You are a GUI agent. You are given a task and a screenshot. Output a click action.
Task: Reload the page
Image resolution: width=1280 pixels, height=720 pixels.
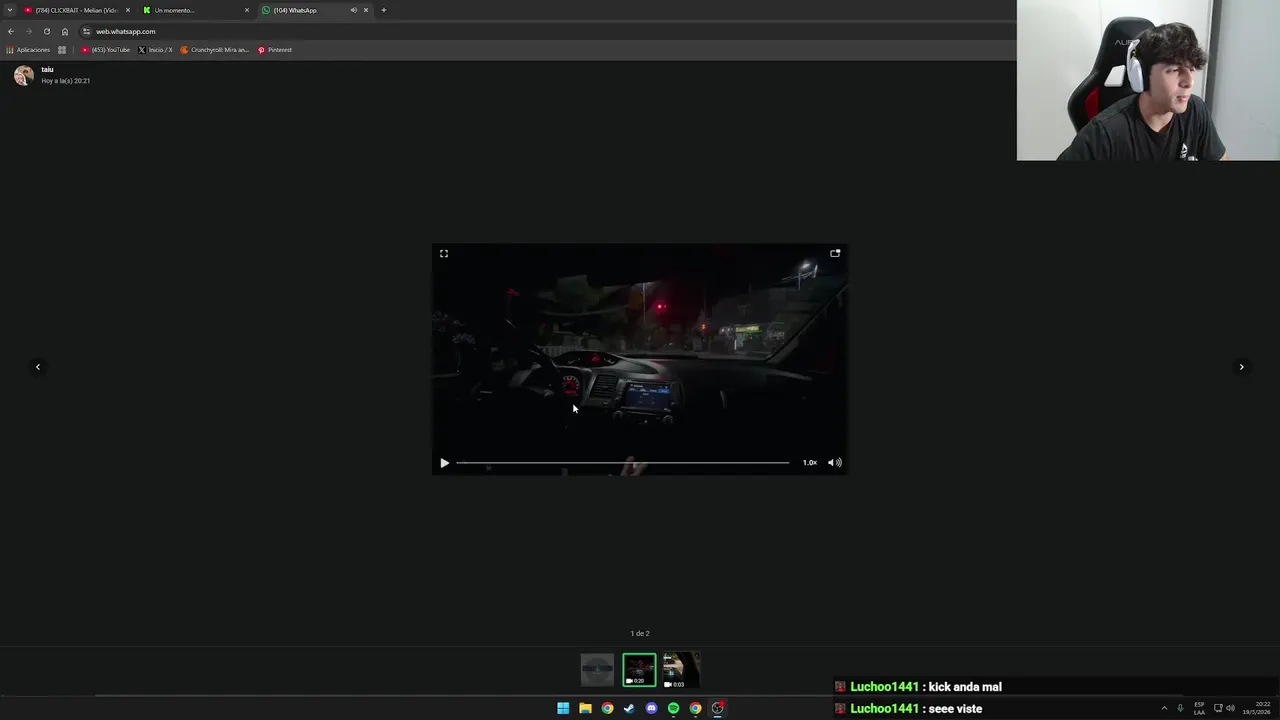[46, 31]
